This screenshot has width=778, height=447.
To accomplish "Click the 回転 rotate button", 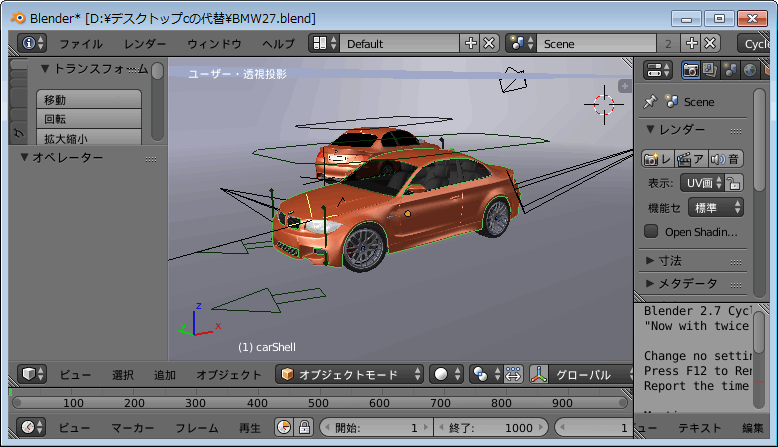I will (x=89, y=119).
